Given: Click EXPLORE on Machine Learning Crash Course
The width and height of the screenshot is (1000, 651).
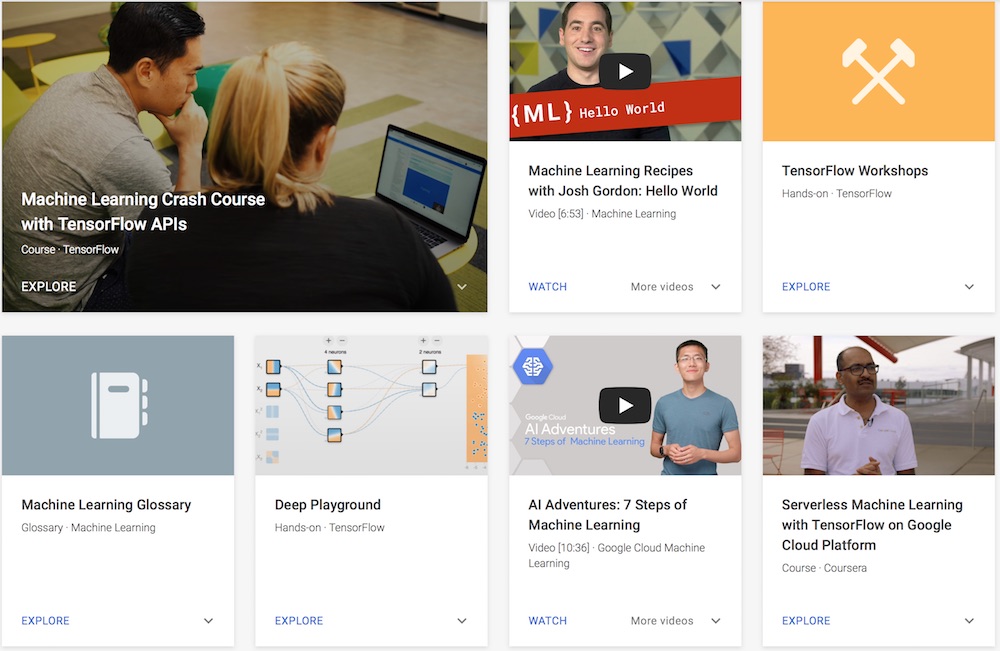Looking at the screenshot, I should (x=48, y=286).
